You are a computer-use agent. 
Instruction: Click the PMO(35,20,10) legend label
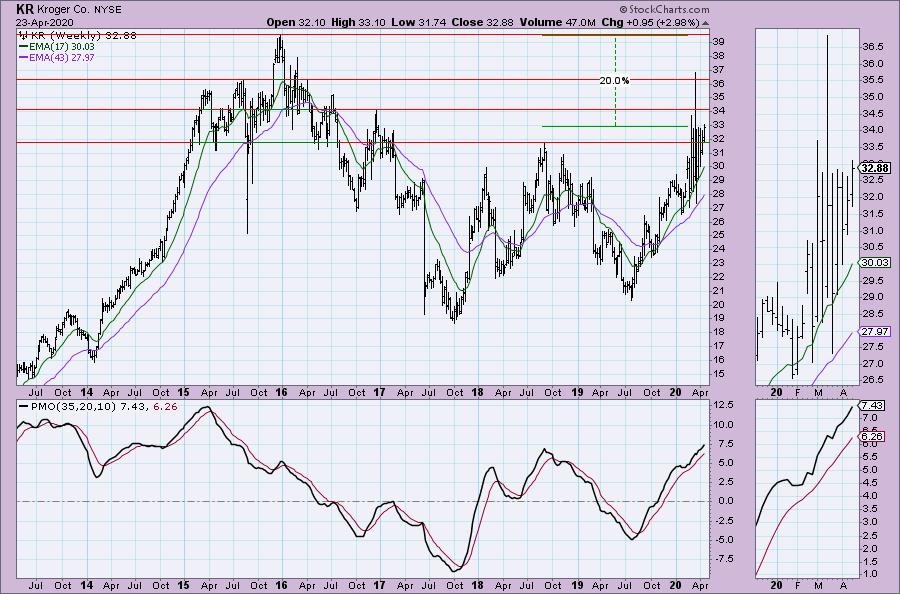click(x=75, y=406)
